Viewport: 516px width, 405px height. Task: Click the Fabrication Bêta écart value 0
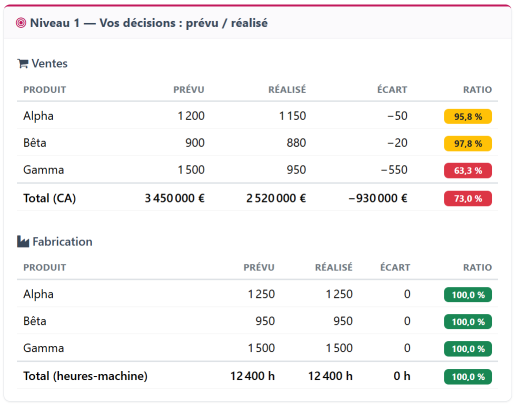pos(407,321)
